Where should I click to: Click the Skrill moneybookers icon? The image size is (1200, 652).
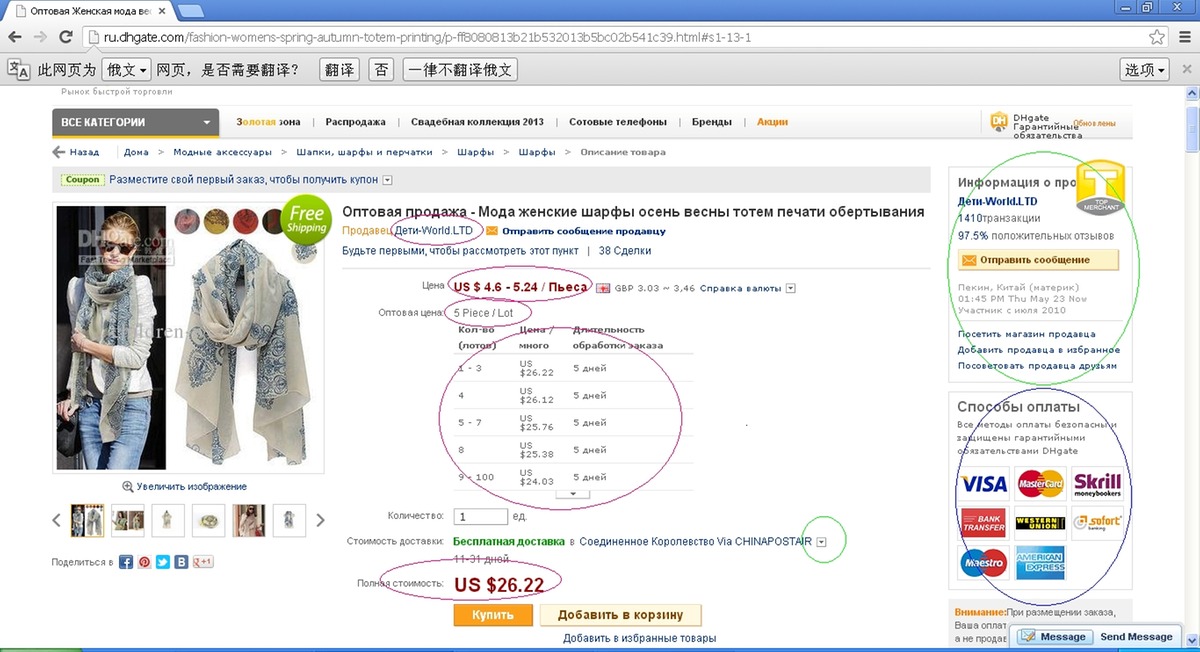(x=1097, y=485)
